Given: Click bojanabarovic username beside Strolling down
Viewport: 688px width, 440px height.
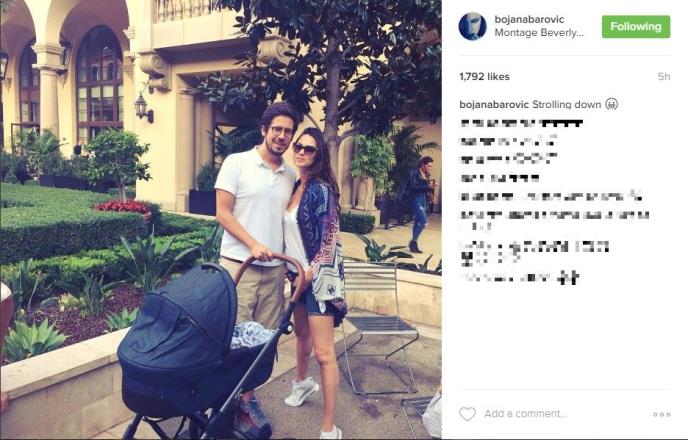Looking at the screenshot, I should [x=494, y=105].
